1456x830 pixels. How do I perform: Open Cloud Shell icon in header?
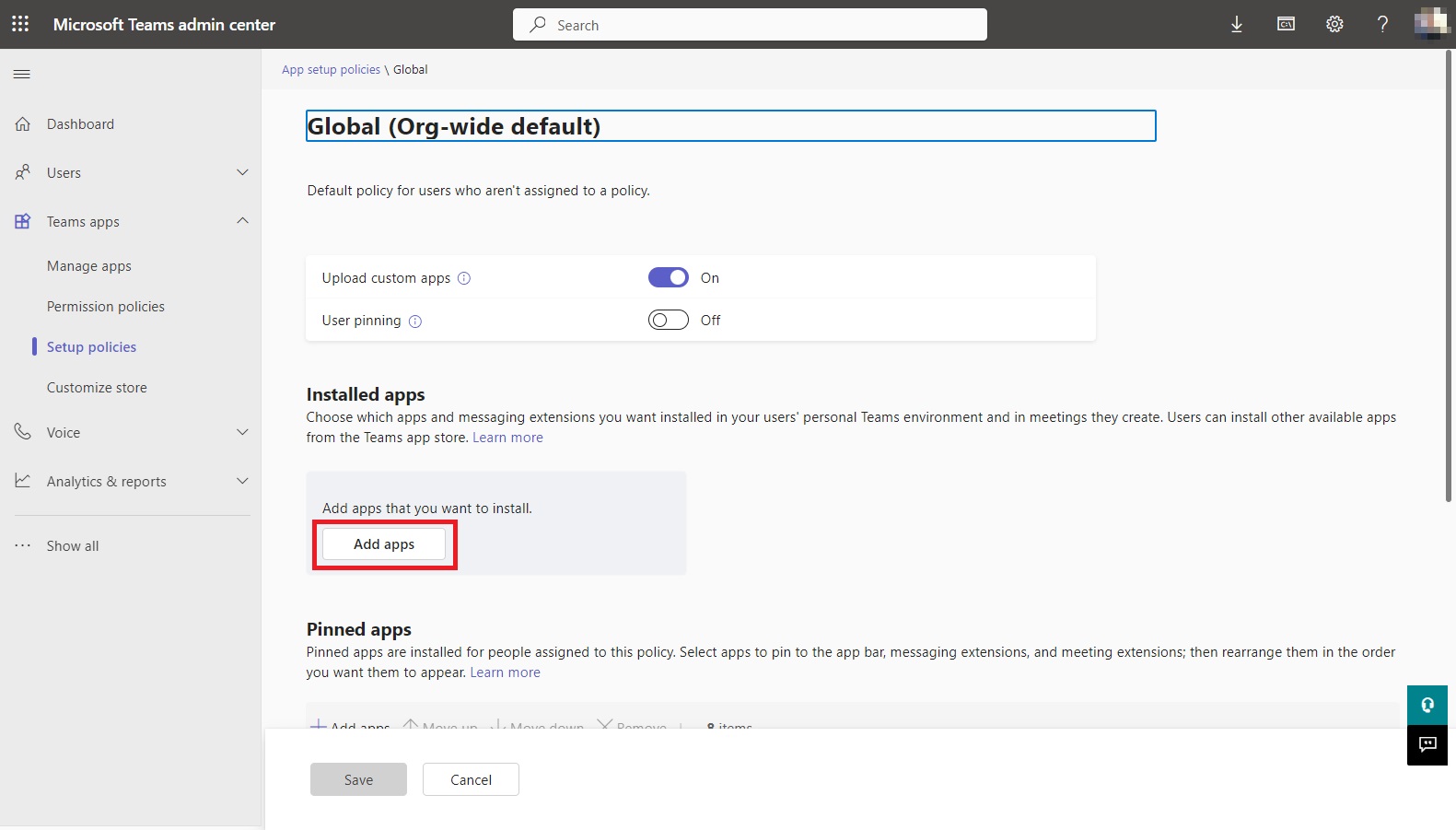[x=1286, y=25]
